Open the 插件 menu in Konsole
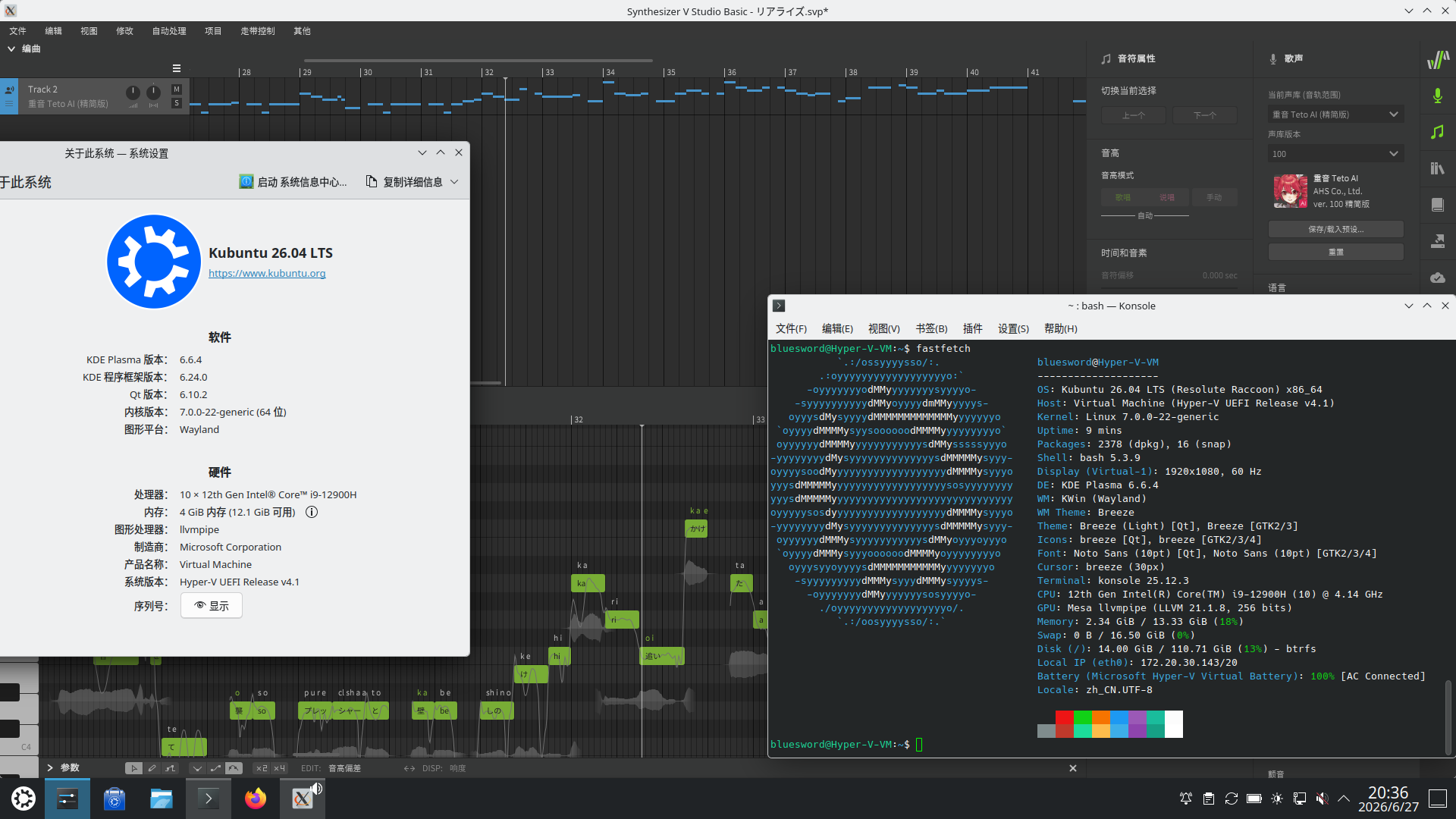This screenshot has width=1456, height=819. click(x=972, y=328)
